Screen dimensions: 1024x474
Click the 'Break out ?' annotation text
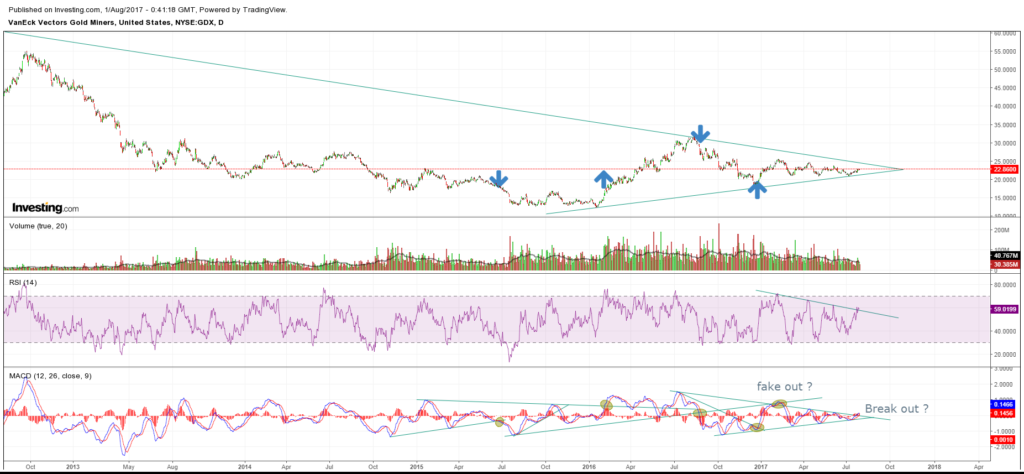point(897,409)
